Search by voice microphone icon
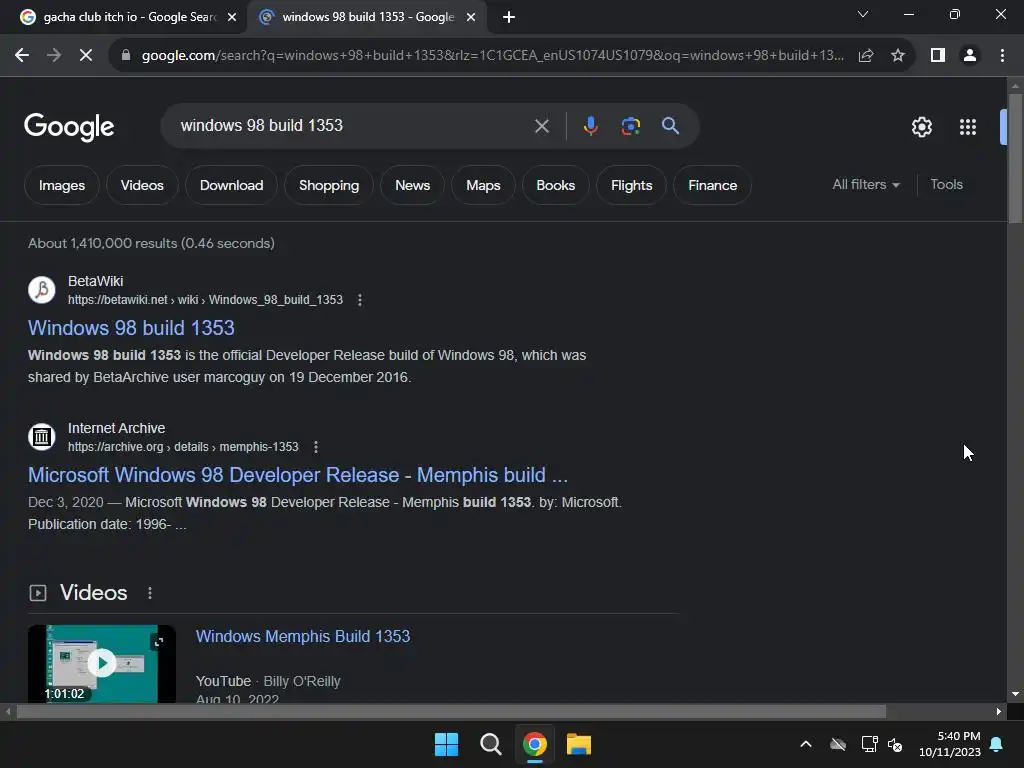 click(x=590, y=126)
